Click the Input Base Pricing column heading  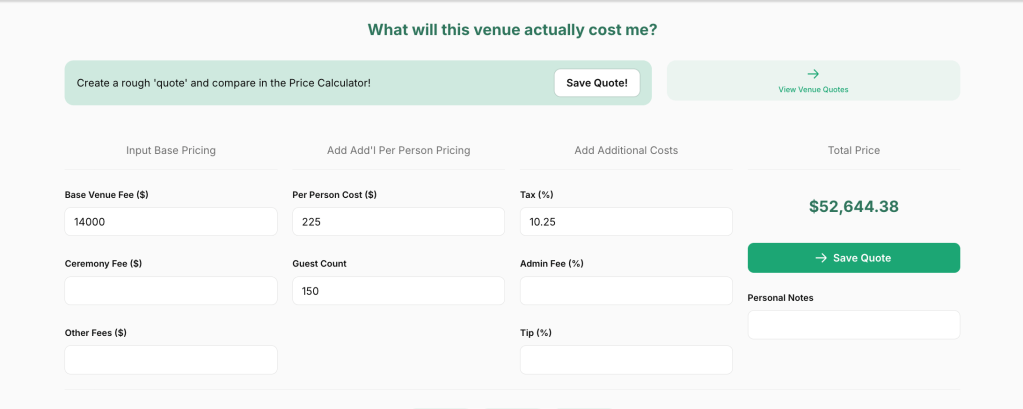click(171, 150)
